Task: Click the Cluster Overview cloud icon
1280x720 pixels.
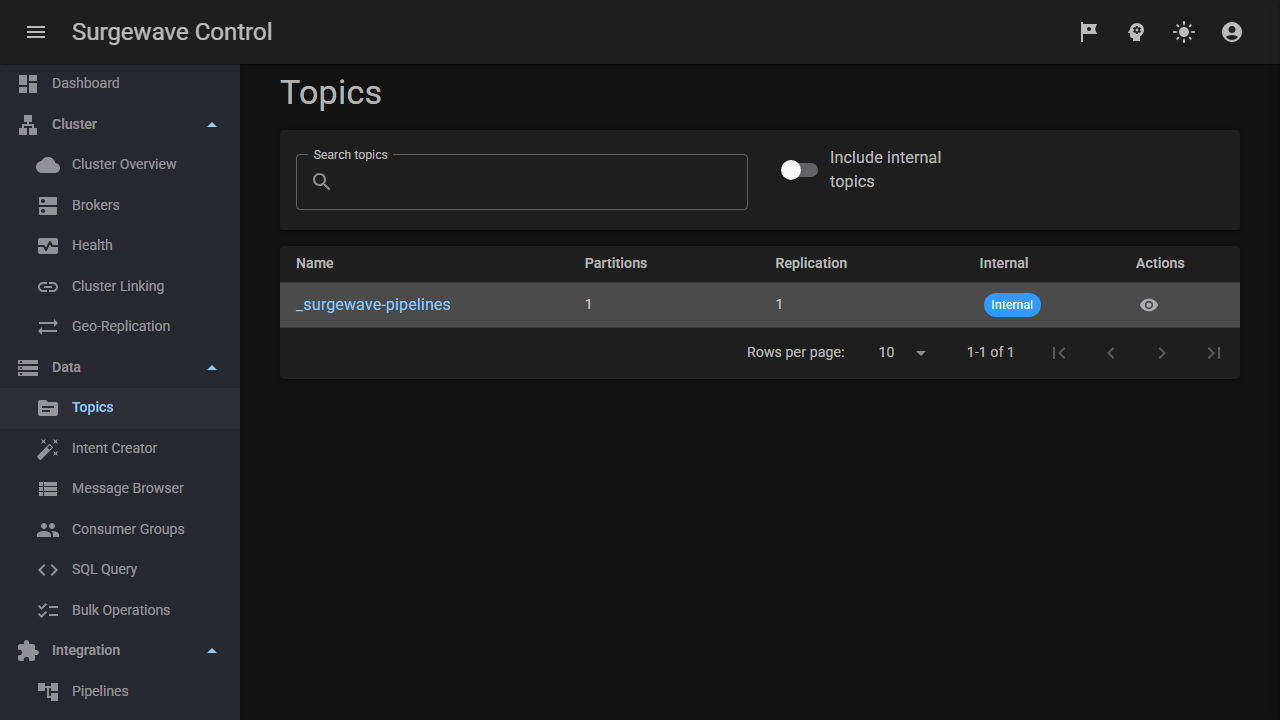Action: (x=48, y=165)
